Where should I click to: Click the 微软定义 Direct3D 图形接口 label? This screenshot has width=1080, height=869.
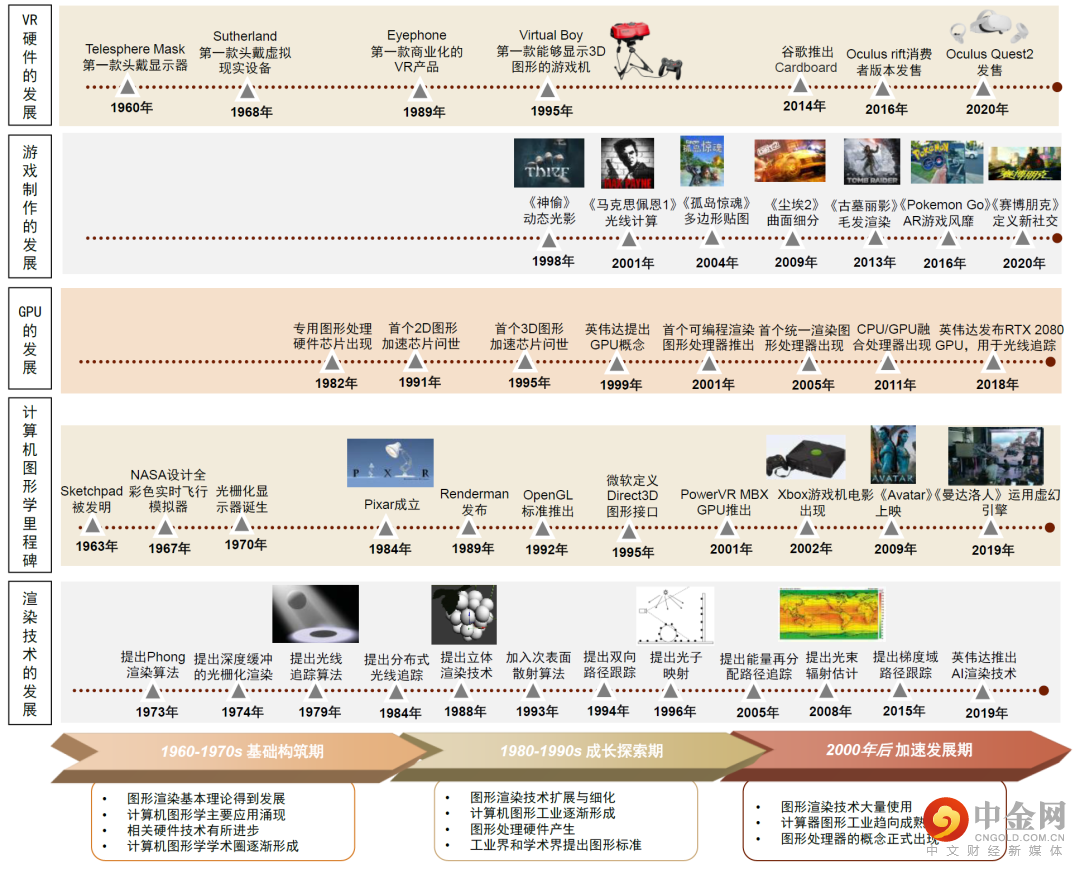point(632,496)
